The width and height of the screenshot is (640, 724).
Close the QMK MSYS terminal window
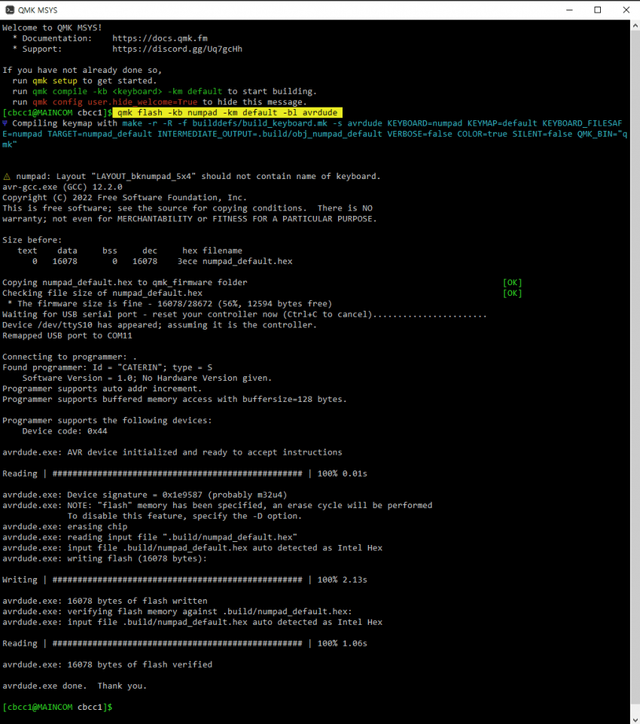pyautogui.click(x=626, y=9)
